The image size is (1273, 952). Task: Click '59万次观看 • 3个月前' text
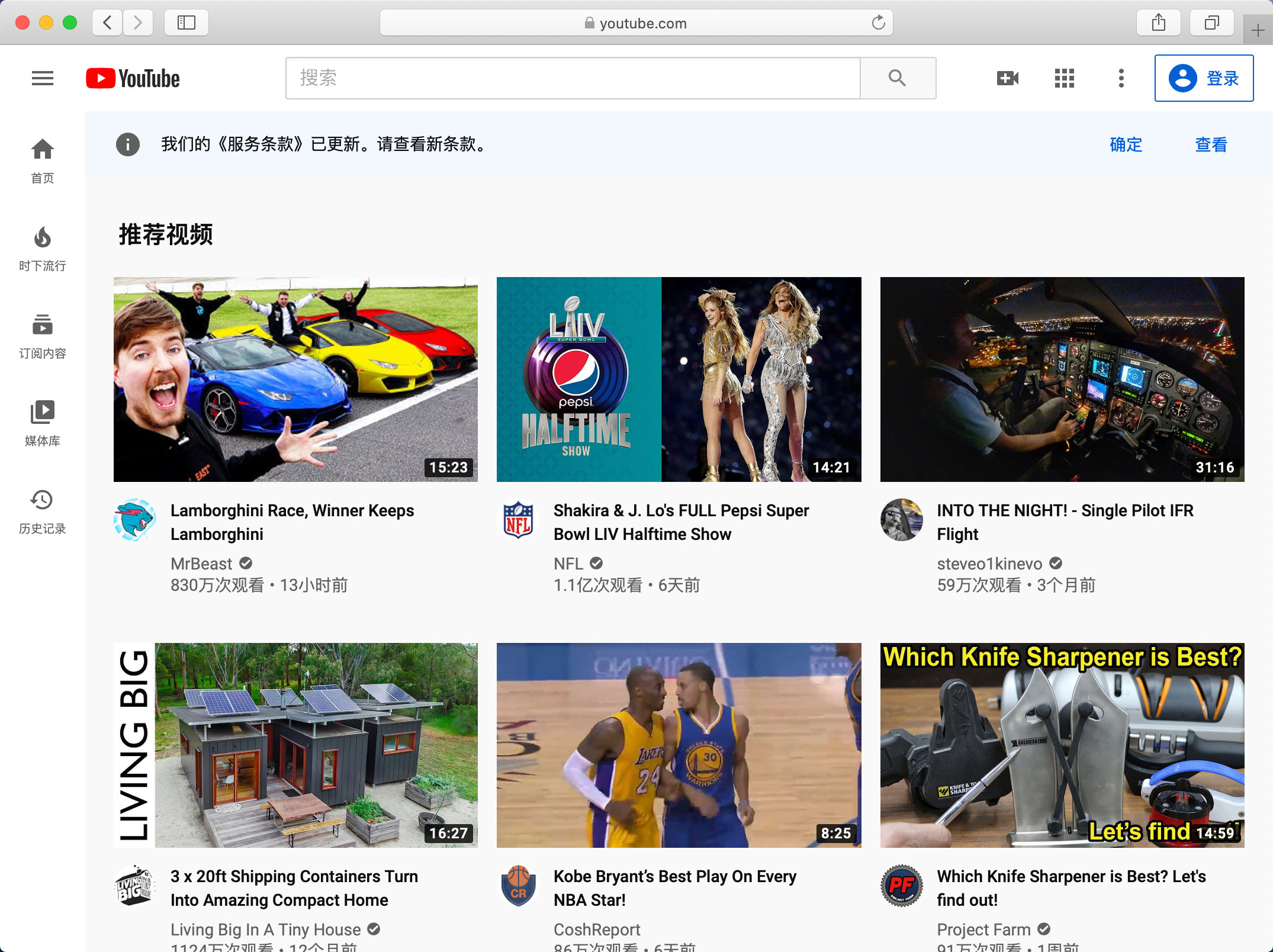tap(1016, 585)
